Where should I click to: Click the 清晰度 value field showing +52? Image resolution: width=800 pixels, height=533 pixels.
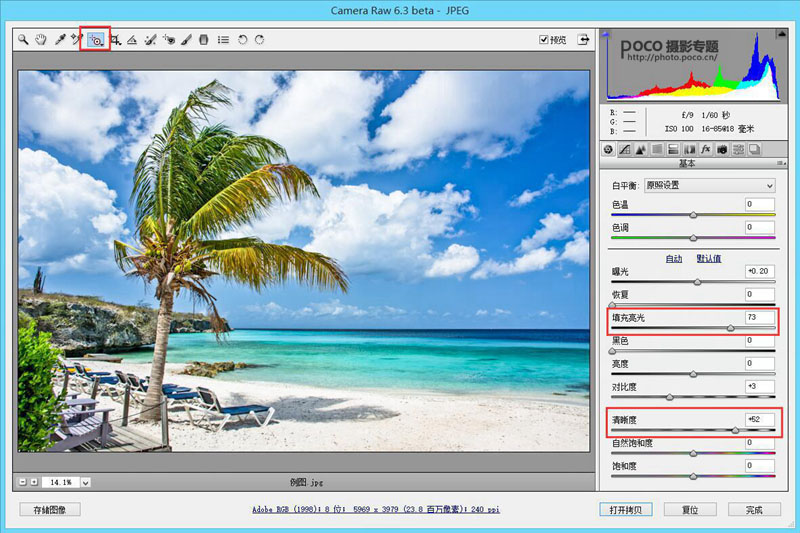(760, 419)
